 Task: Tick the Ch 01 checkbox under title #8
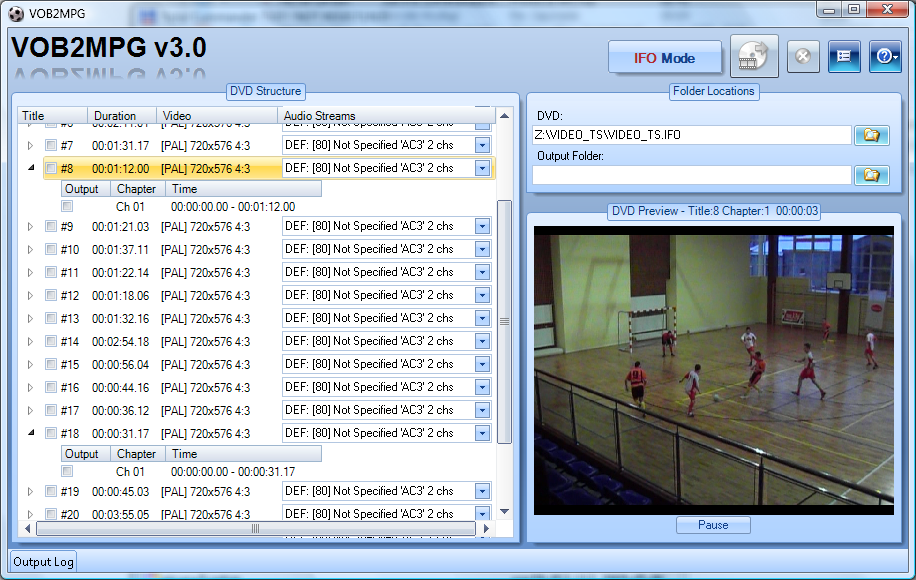coord(68,206)
